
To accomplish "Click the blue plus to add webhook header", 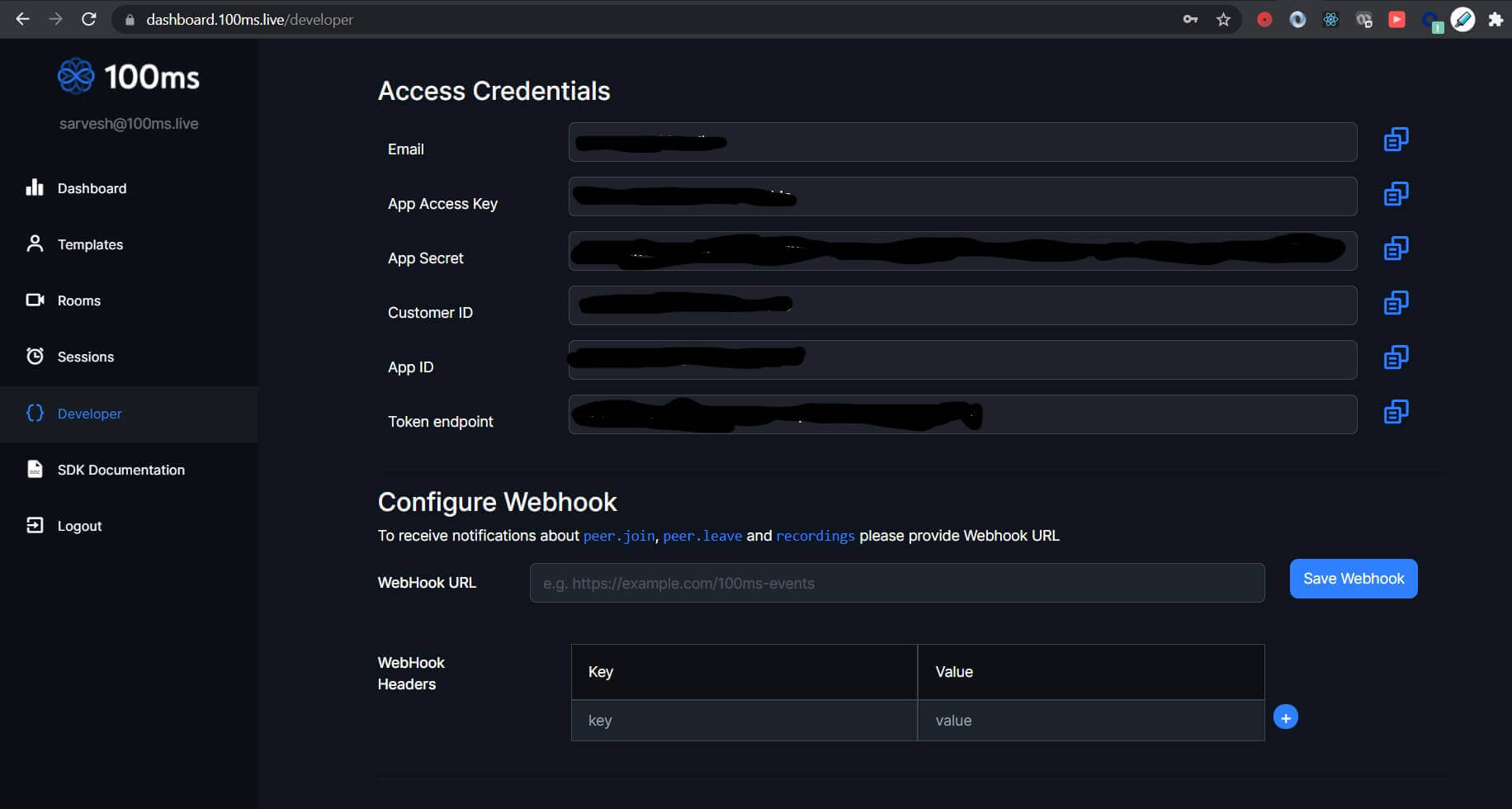I will [x=1285, y=716].
